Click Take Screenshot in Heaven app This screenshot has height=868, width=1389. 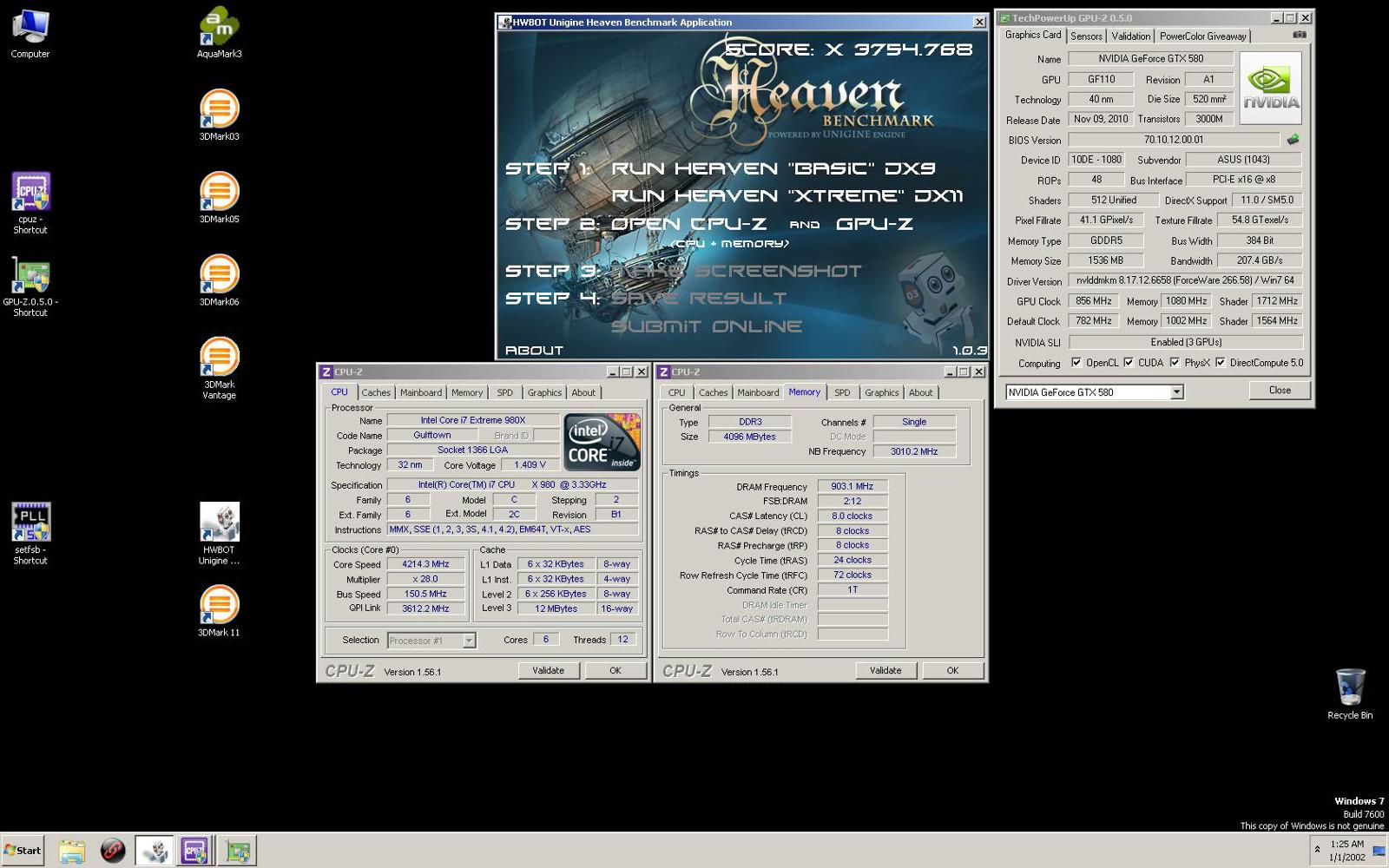coord(736,271)
